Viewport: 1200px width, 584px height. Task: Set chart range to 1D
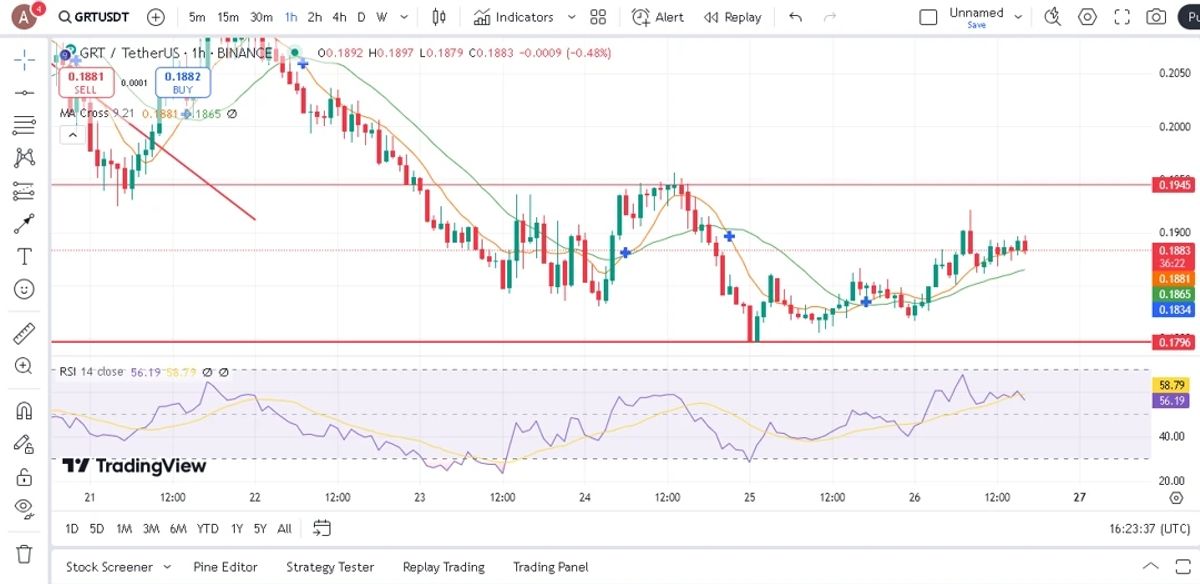click(72, 528)
